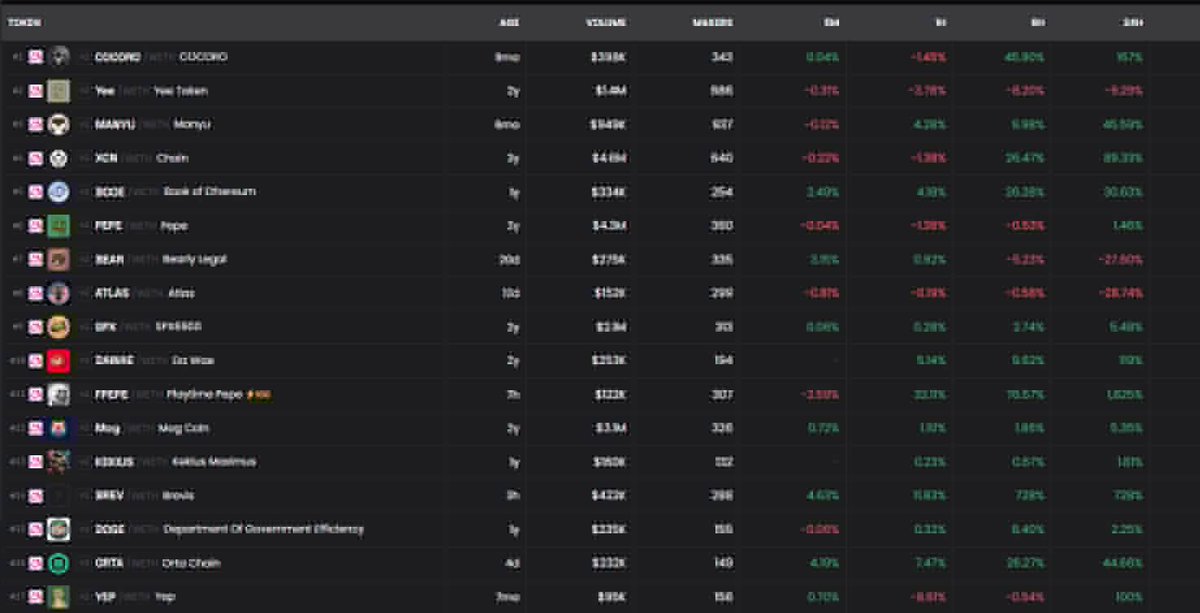Image resolution: width=1200 pixels, height=613 pixels.
Task: Click the 20d age of Bearly Legal
Action: tap(511, 260)
